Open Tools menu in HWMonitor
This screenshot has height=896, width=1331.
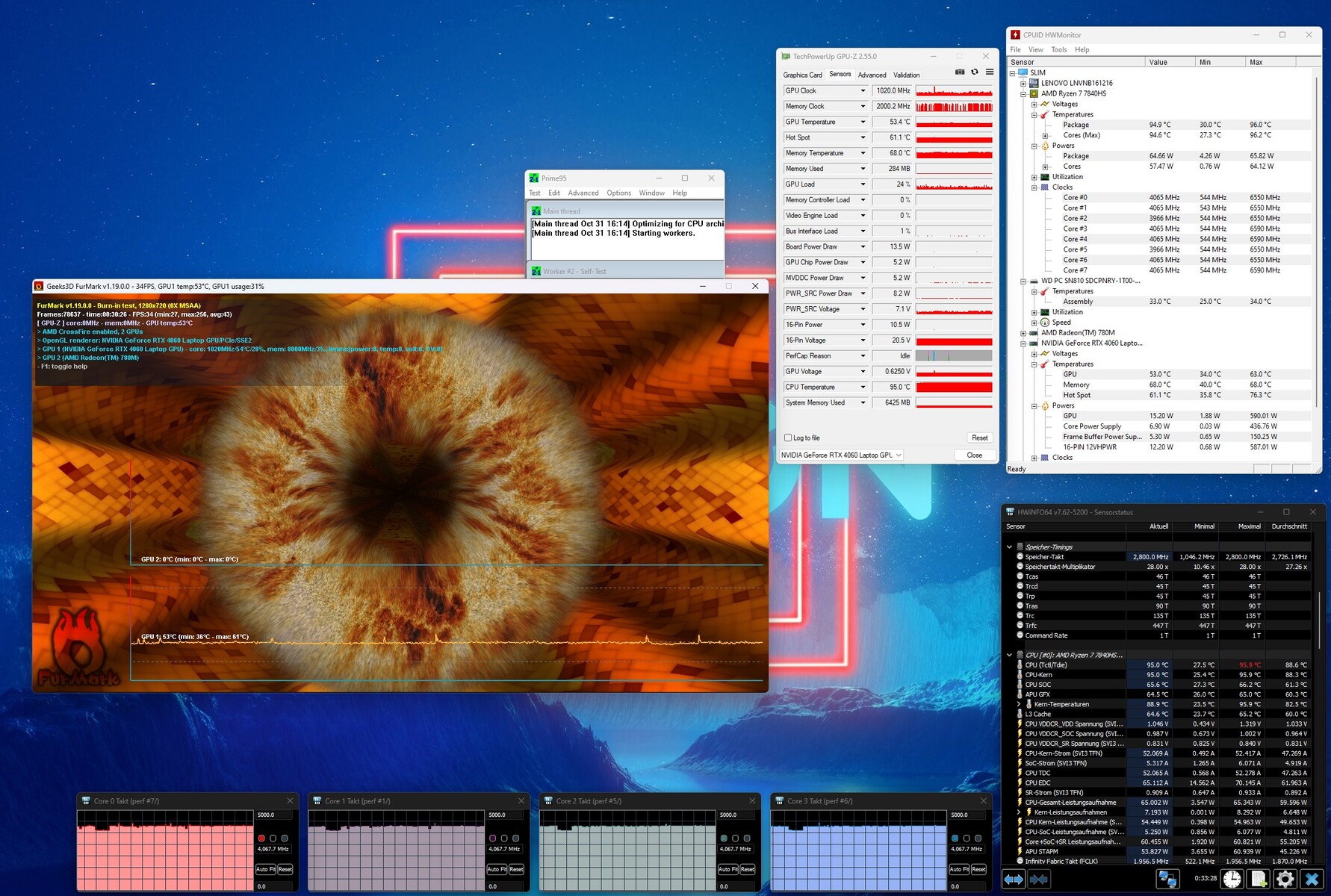point(1059,49)
